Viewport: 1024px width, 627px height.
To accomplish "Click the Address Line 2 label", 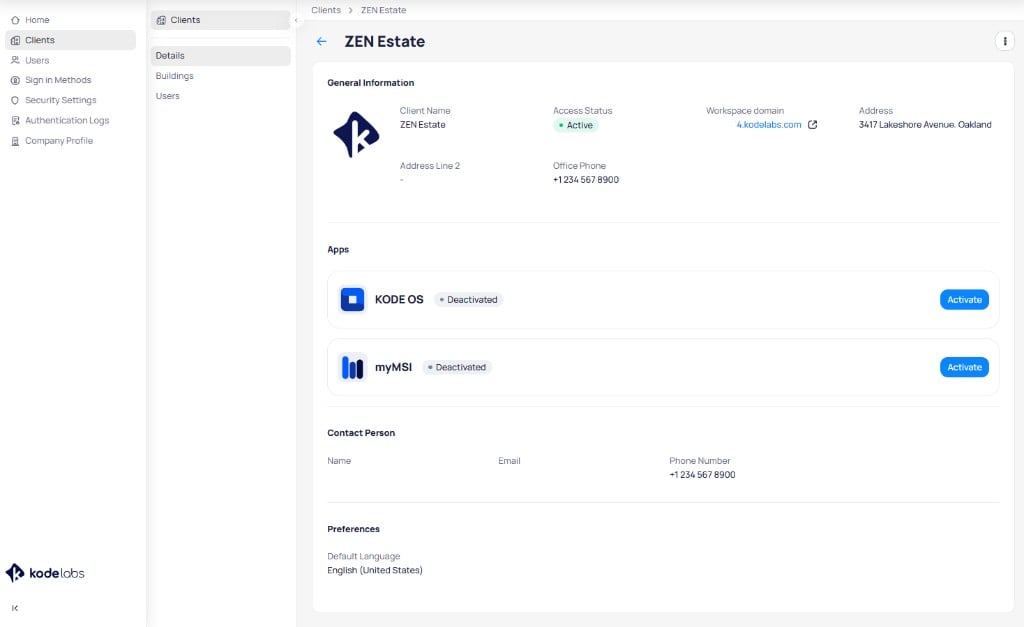I will pos(430,166).
